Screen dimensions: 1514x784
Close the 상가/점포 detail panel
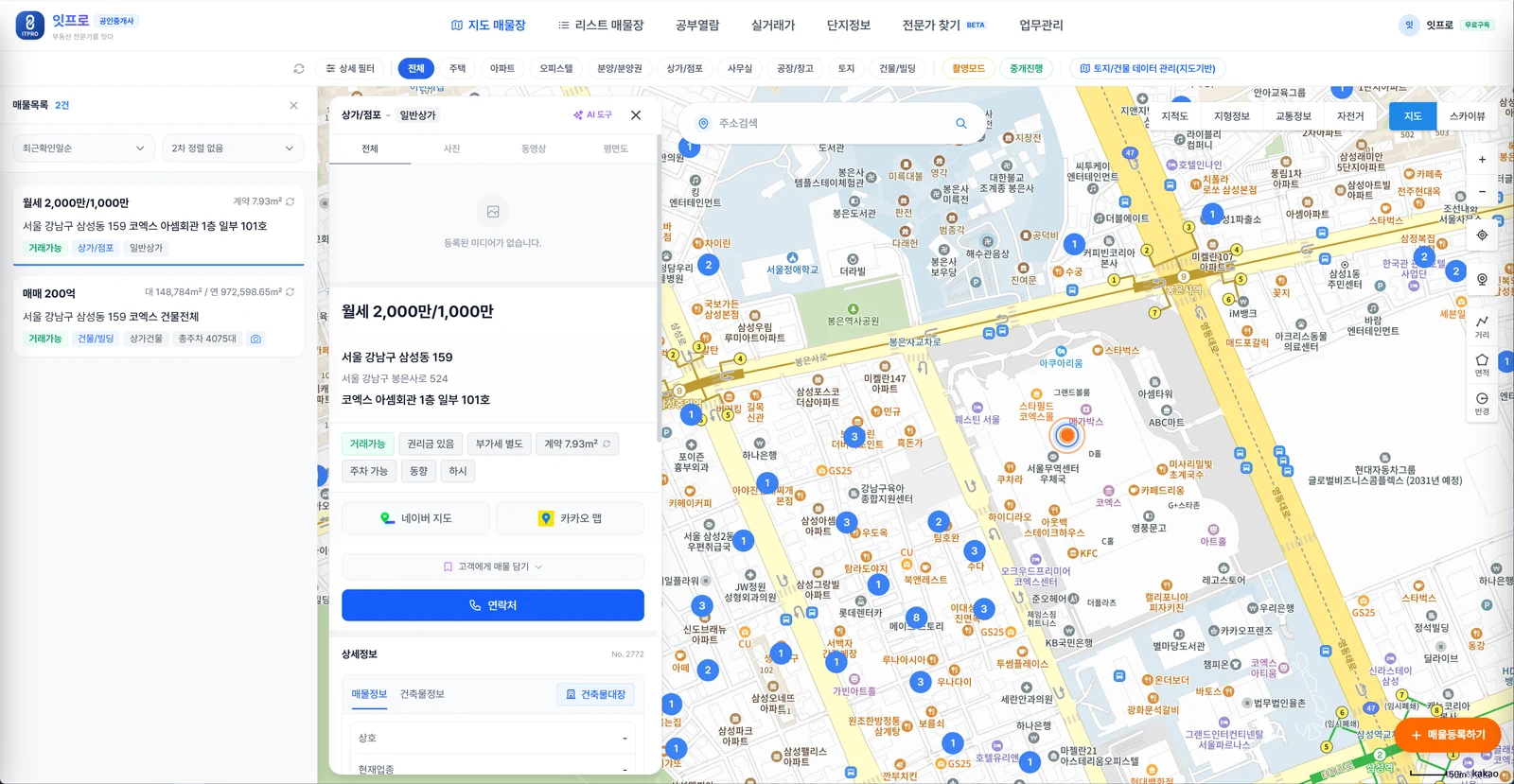click(636, 115)
